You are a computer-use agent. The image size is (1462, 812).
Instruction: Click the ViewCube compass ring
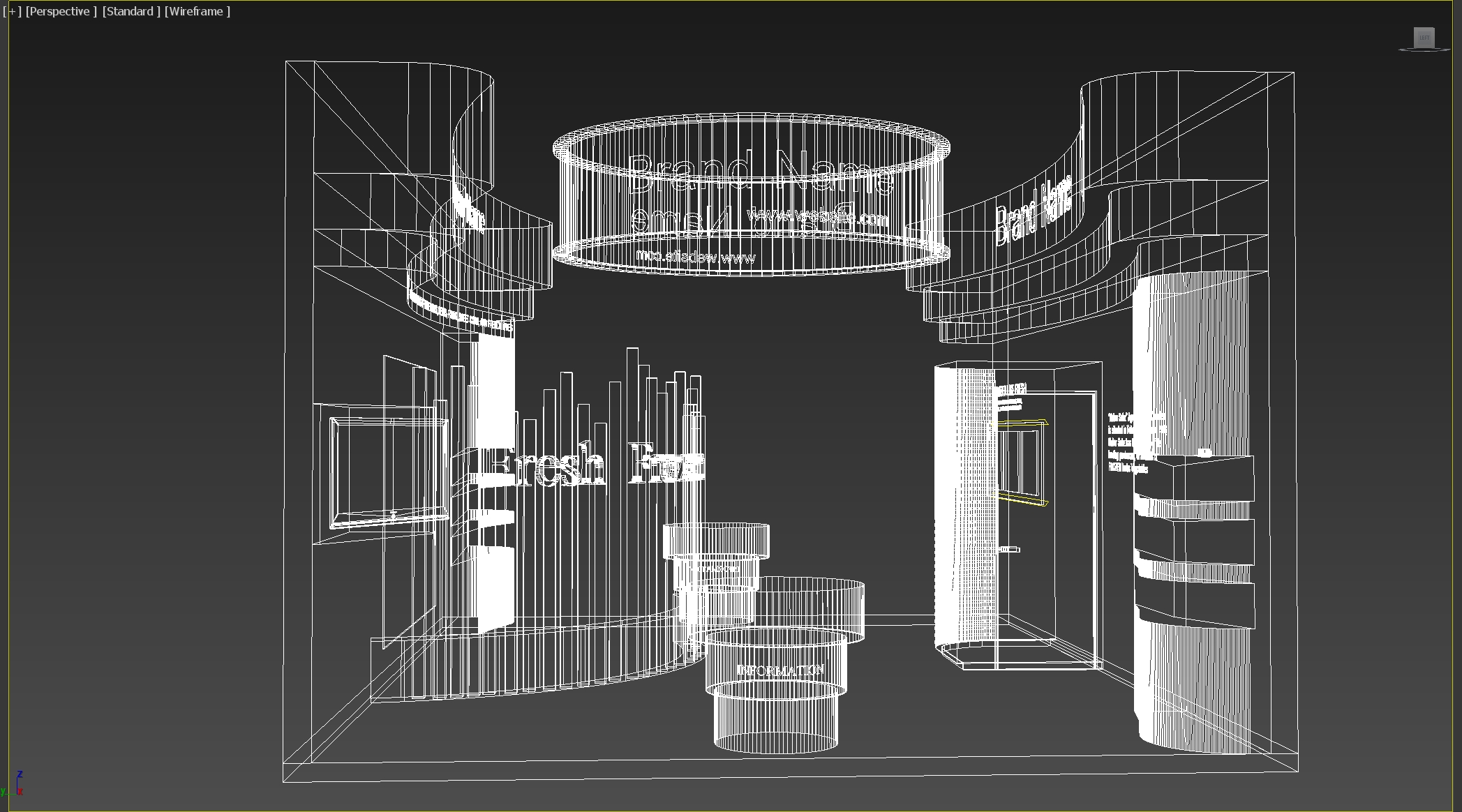[x=1403, y=50]
